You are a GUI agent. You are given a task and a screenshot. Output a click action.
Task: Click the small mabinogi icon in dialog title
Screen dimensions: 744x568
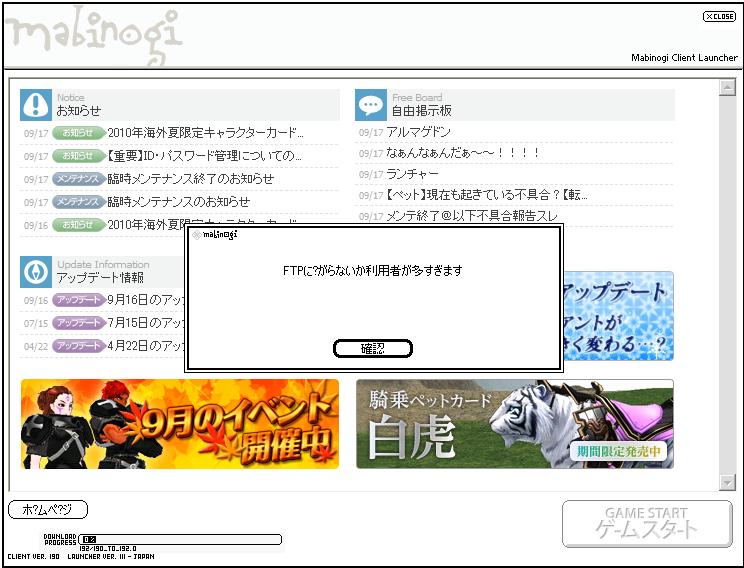tap(196, 235)
